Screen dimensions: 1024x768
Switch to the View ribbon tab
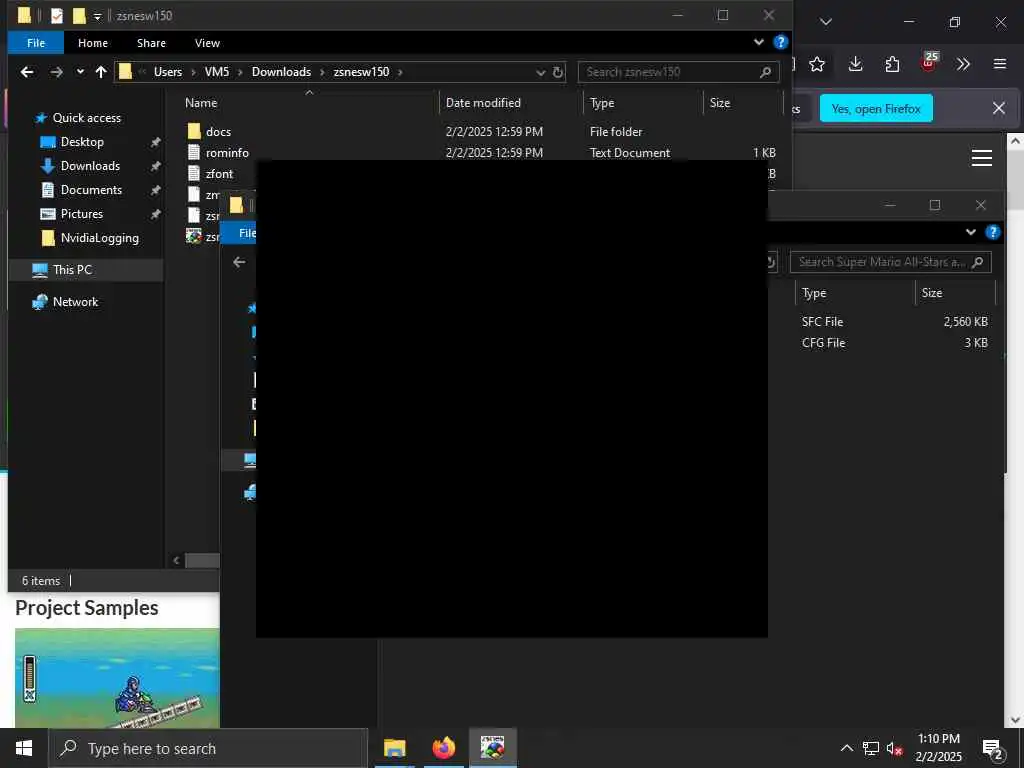click(x=207, y=43)
